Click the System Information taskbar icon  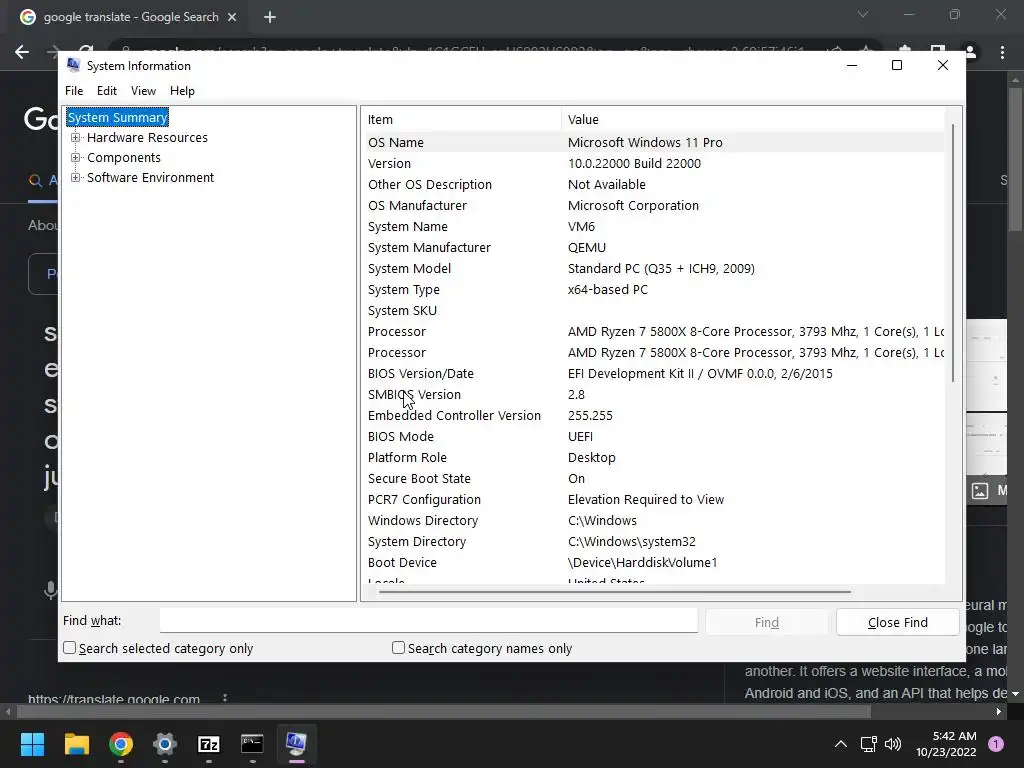click(x=296, y=744)
